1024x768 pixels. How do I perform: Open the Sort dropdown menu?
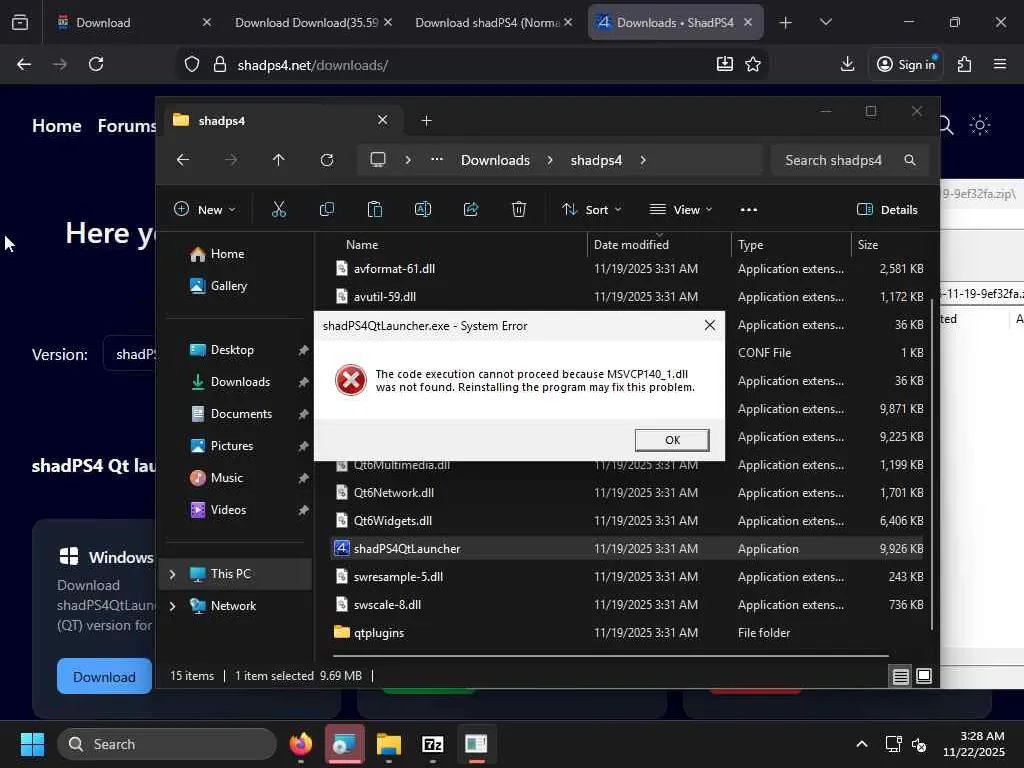592,210
